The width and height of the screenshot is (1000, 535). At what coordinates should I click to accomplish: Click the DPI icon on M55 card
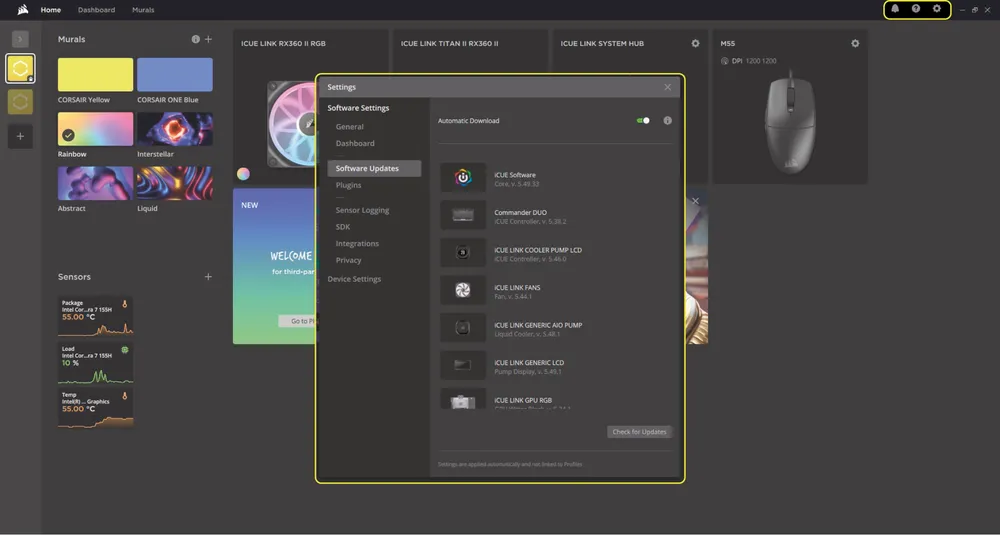click(724, 61)
